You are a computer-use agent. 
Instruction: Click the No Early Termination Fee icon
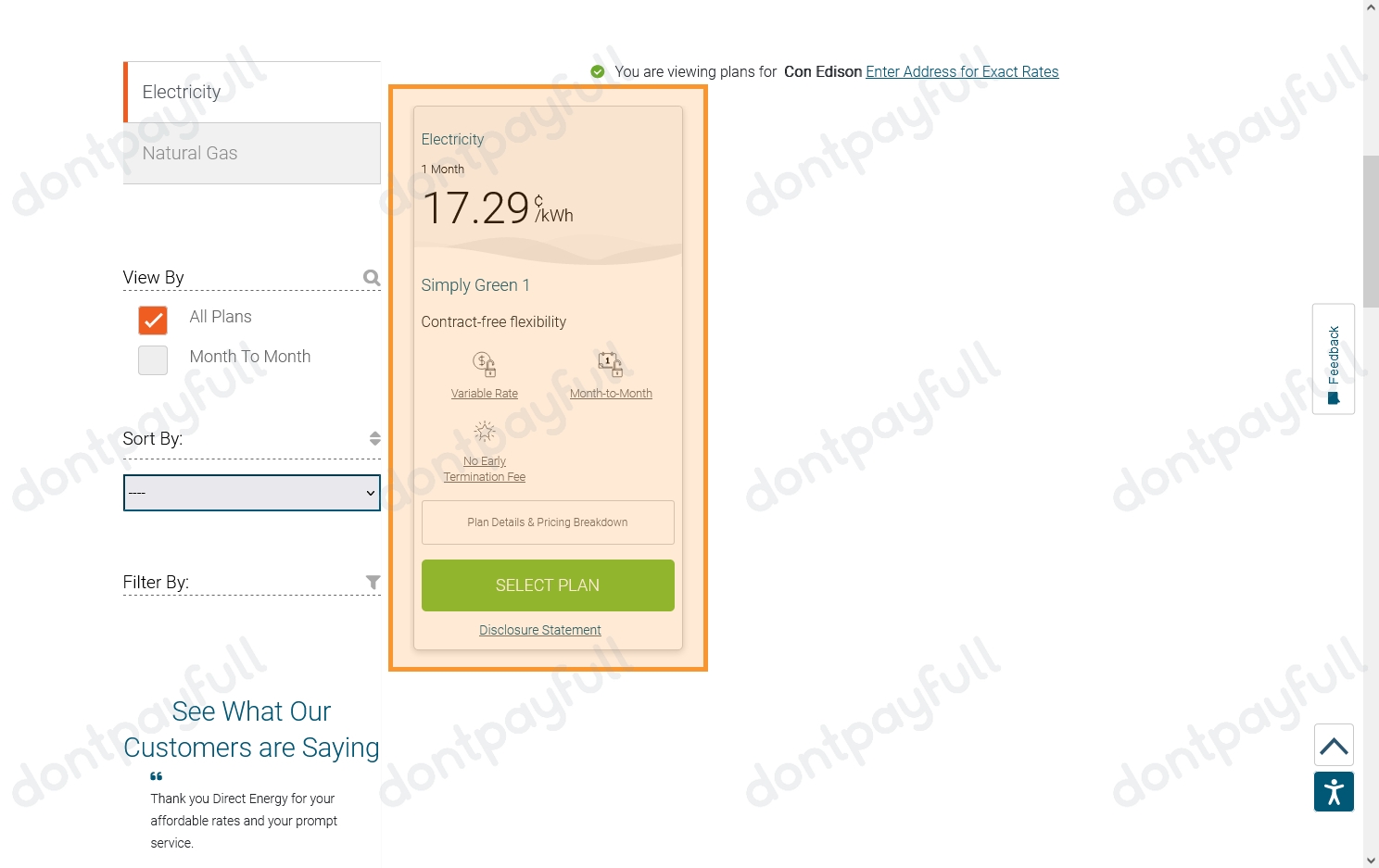coord(485,431)
